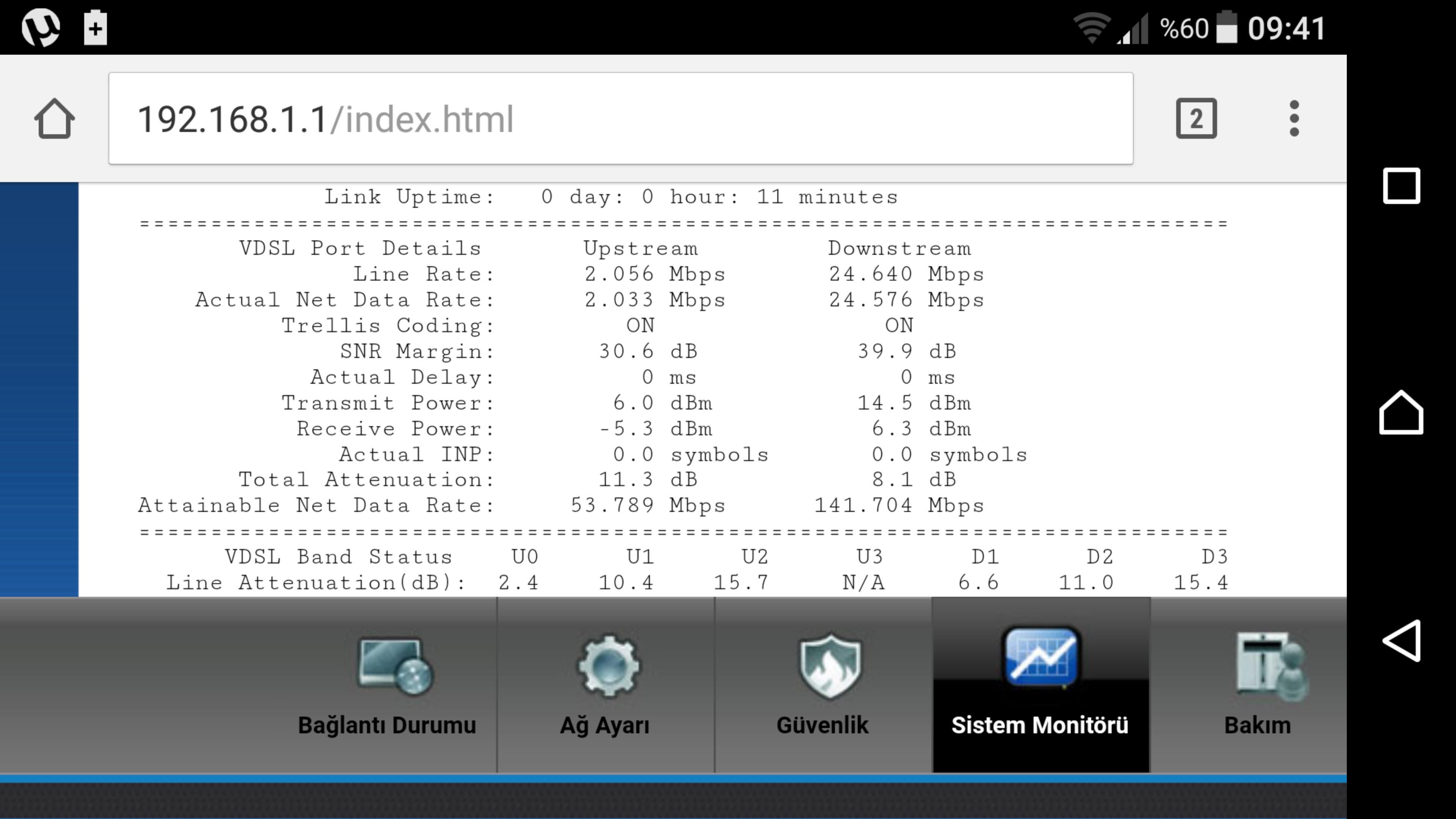This screenshot has width=1456, height=819.
Task: Select the Trellis Coding label
Action: point(388,326)
